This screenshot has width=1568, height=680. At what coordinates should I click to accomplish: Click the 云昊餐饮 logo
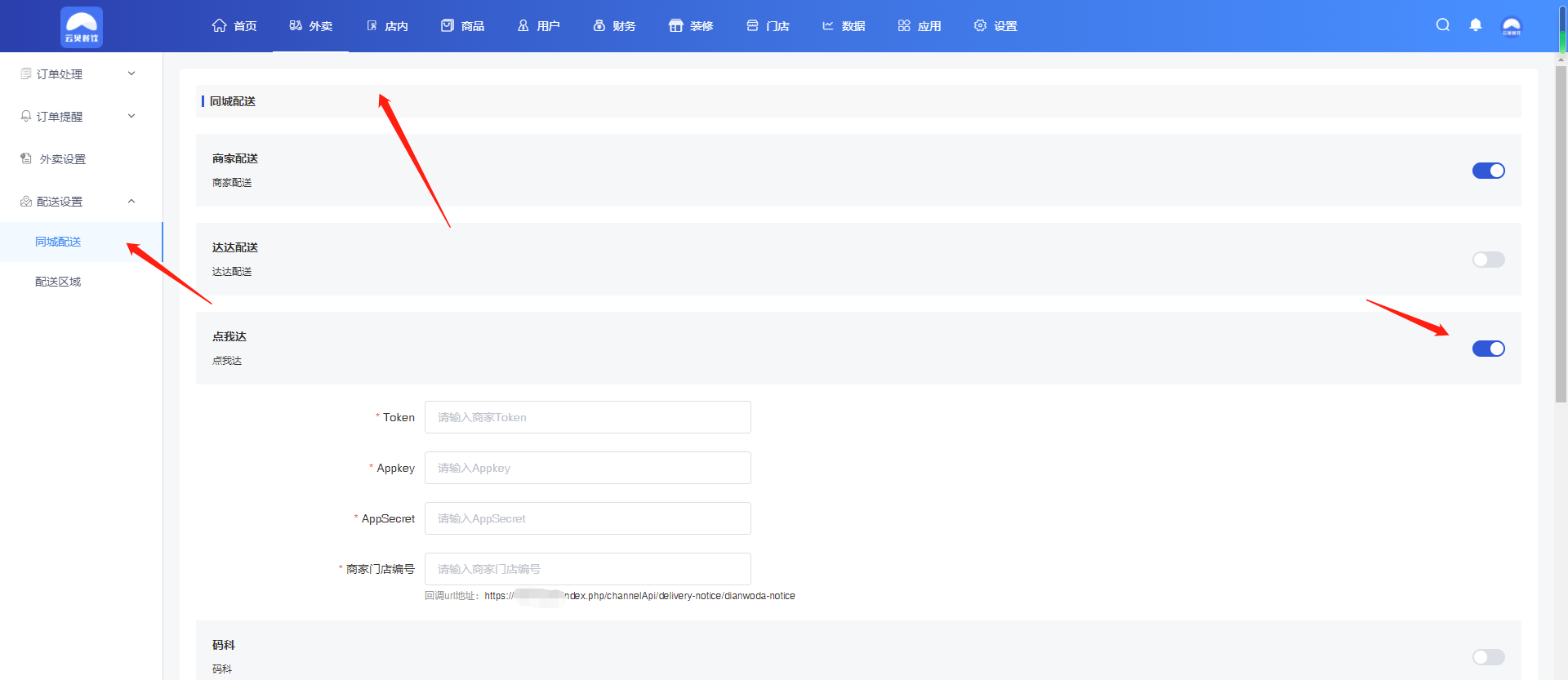[82, 27]
